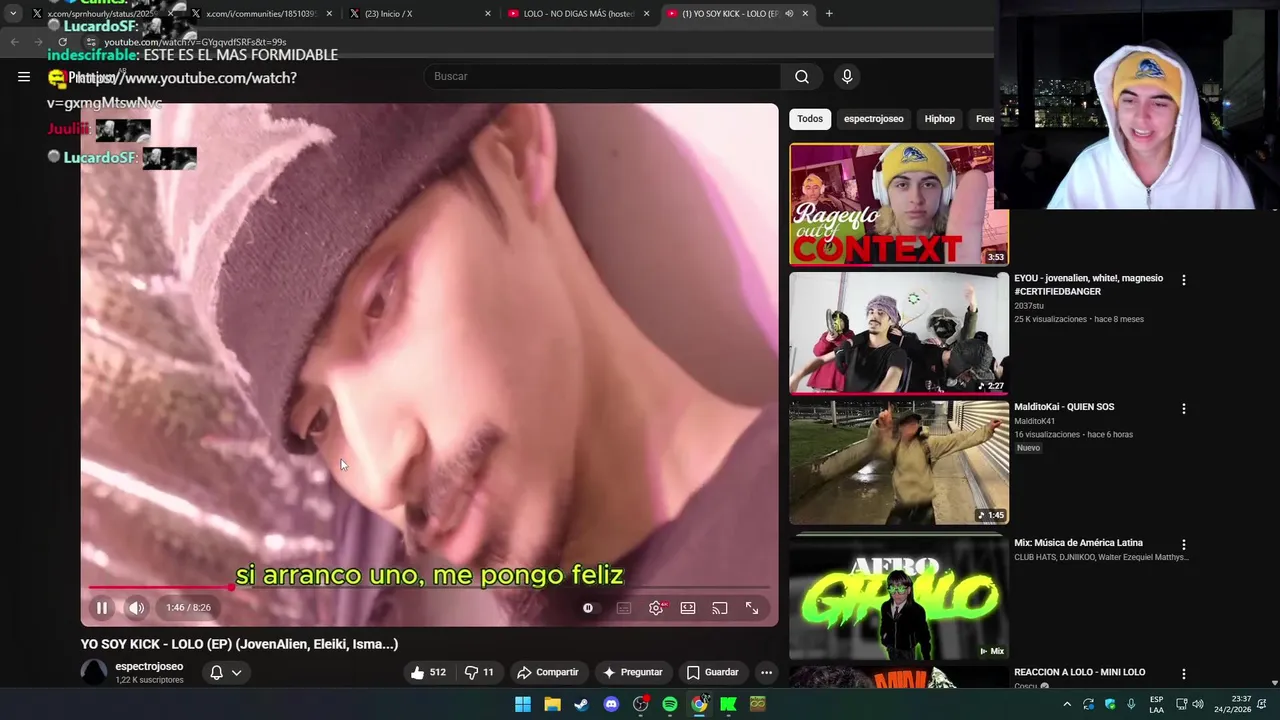Screen dimensions: 1280x720
Task: Pause the YouTube video
Action: coord(102,608)
